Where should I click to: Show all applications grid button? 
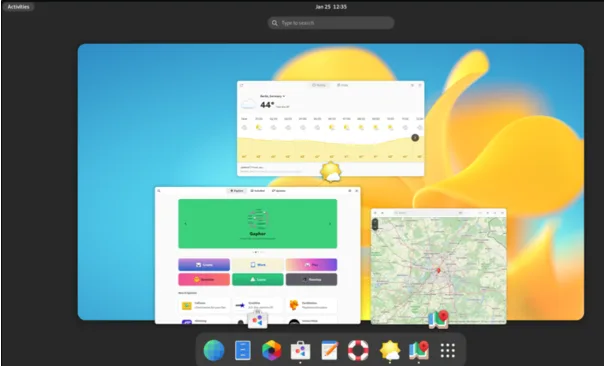[x=448, y=350]
